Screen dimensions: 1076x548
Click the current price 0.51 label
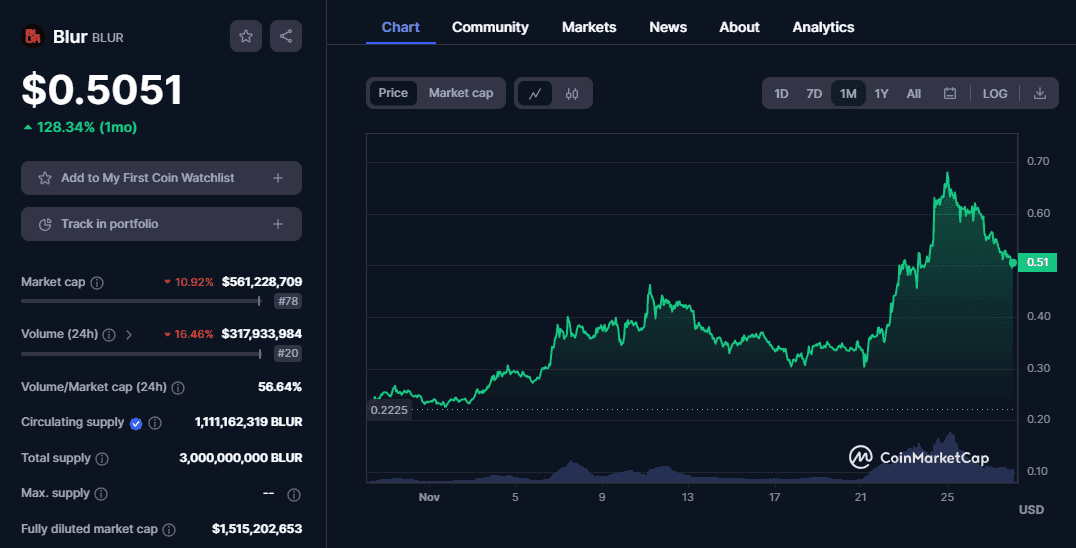tap(1038, 263)
